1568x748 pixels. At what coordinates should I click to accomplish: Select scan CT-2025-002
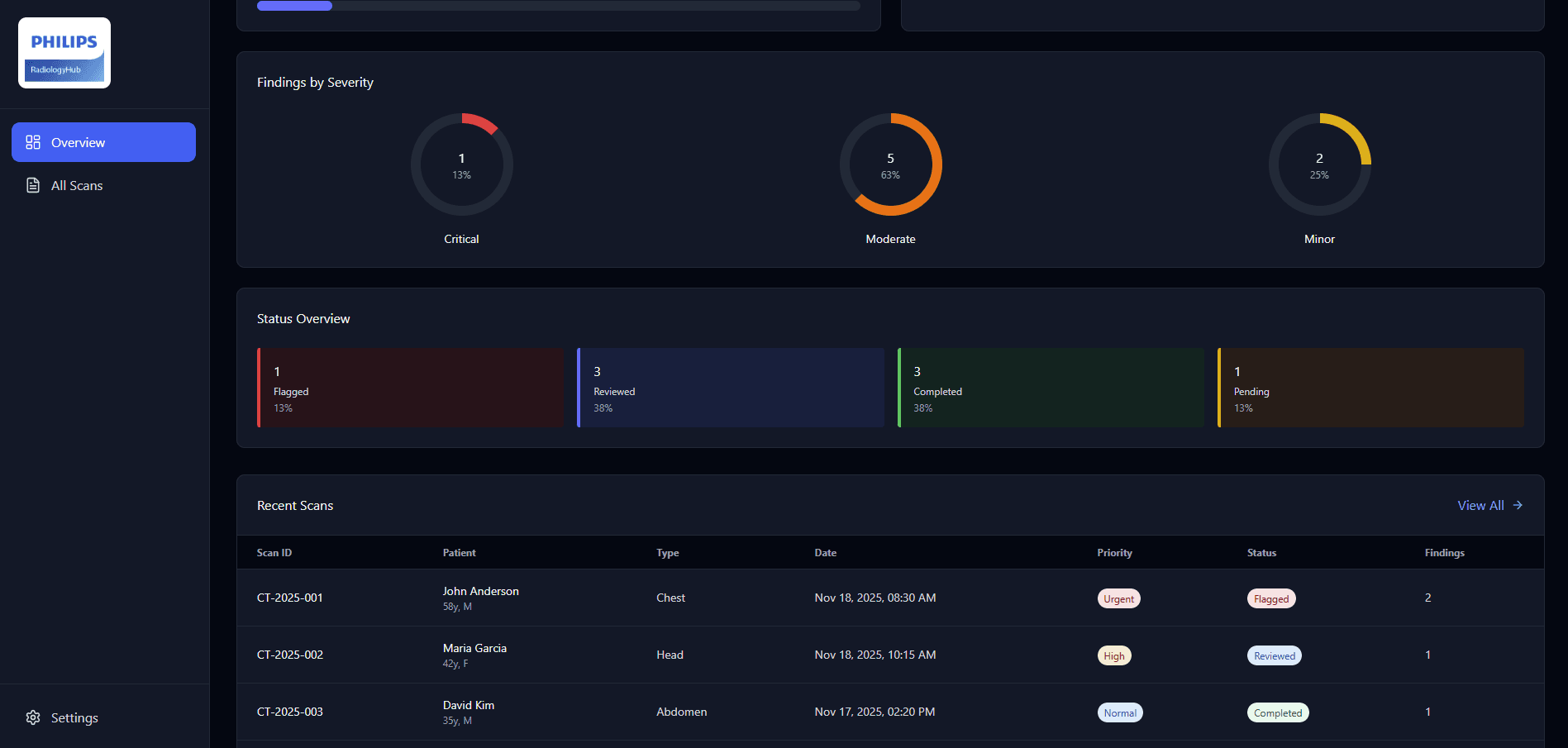pos(290,655)
